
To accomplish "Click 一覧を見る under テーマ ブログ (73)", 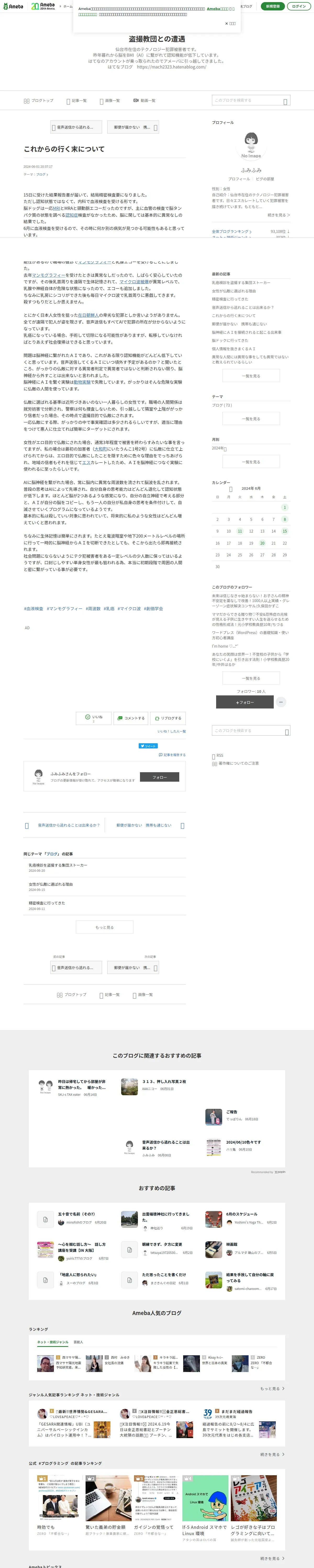I will (x=251, y=418).
